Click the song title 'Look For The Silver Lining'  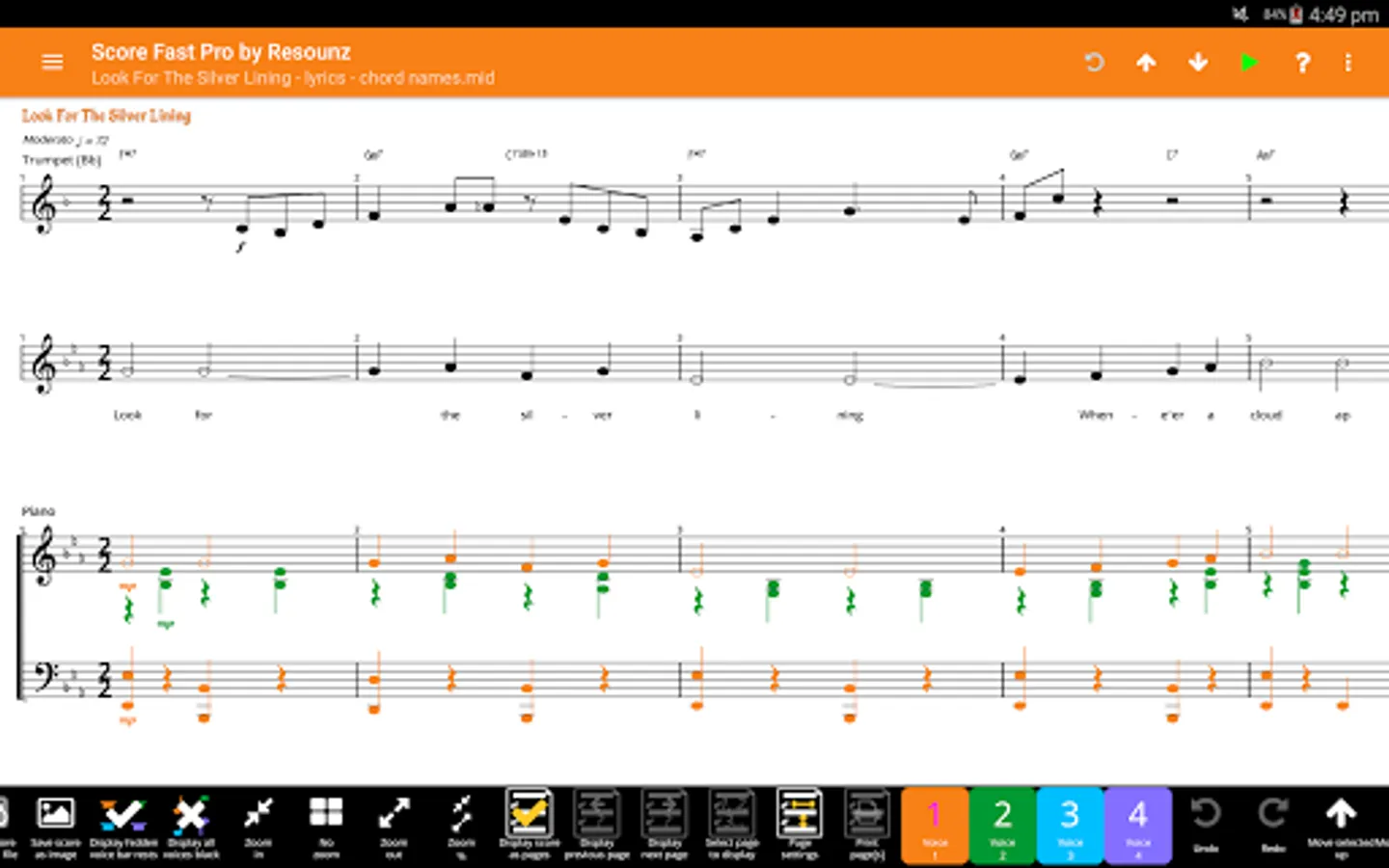point(106,116)
